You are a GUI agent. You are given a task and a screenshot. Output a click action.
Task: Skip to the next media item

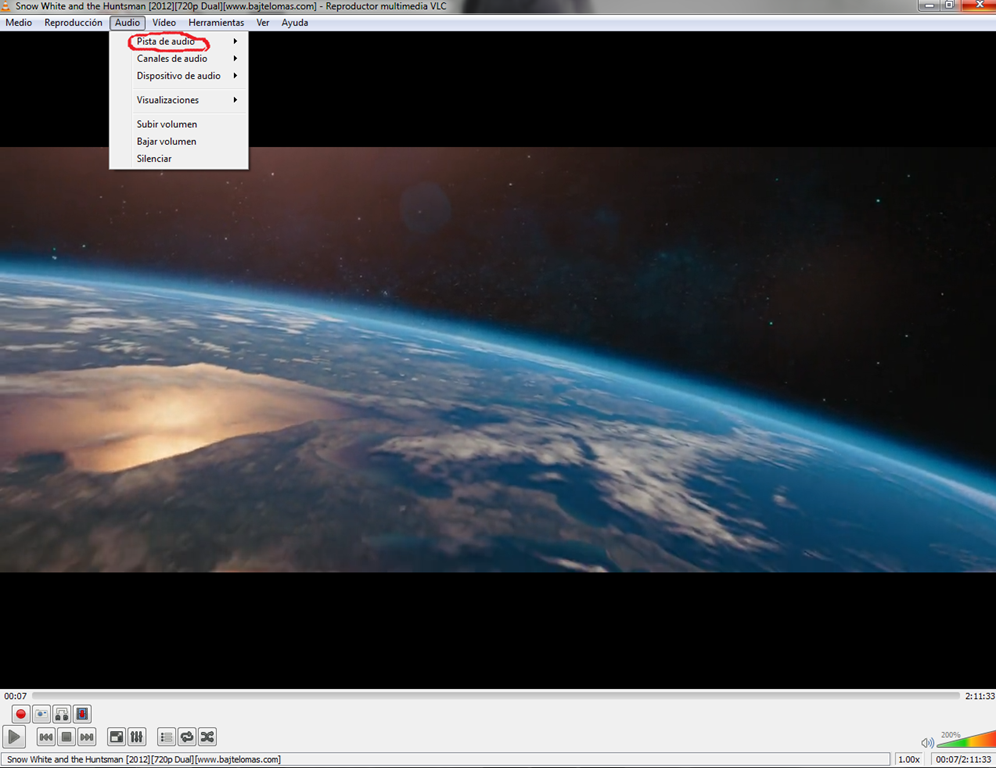pyautogui.click(x=87, y=737)
